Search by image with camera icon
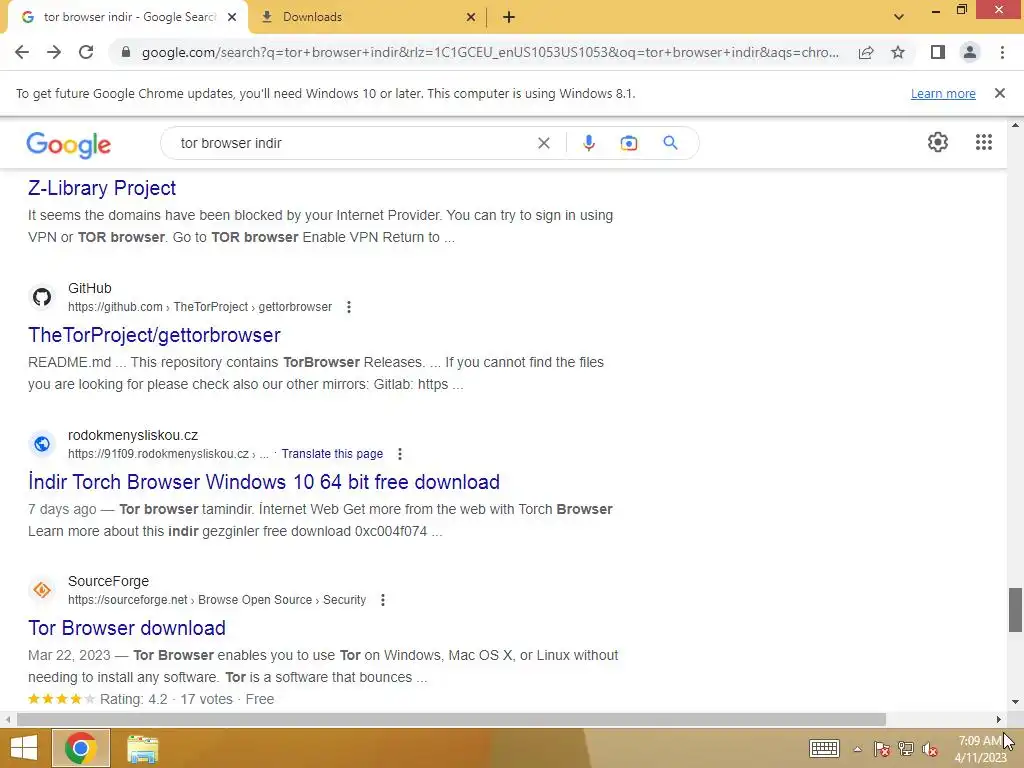 [628, 143]
